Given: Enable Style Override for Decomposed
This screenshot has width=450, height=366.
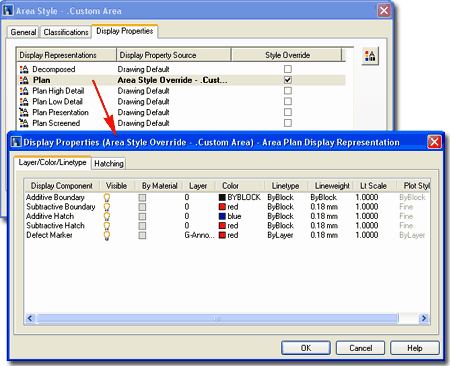Looking at the screenshot, I should [288, 69].
